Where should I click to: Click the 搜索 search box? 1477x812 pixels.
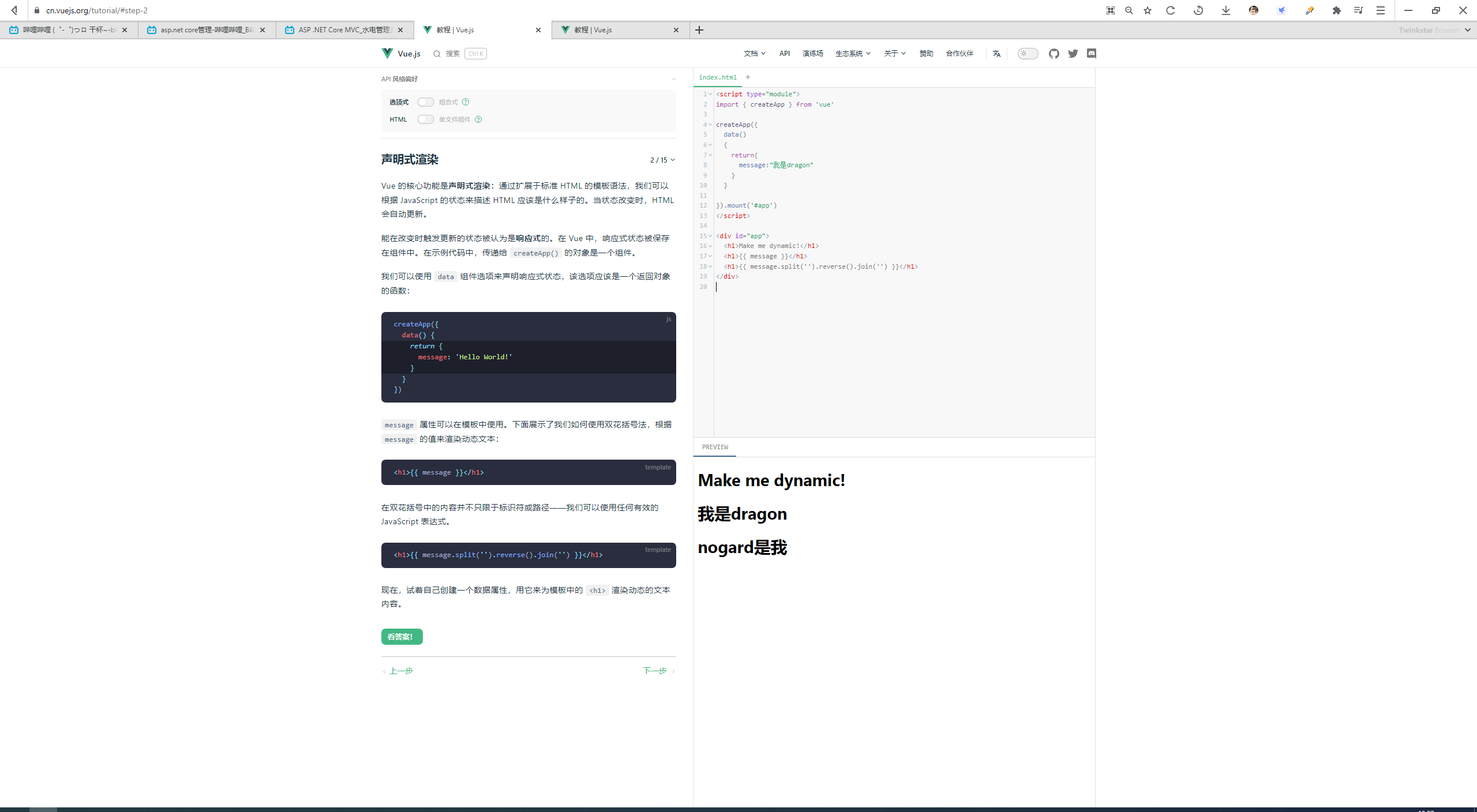(x=460, y=54)
